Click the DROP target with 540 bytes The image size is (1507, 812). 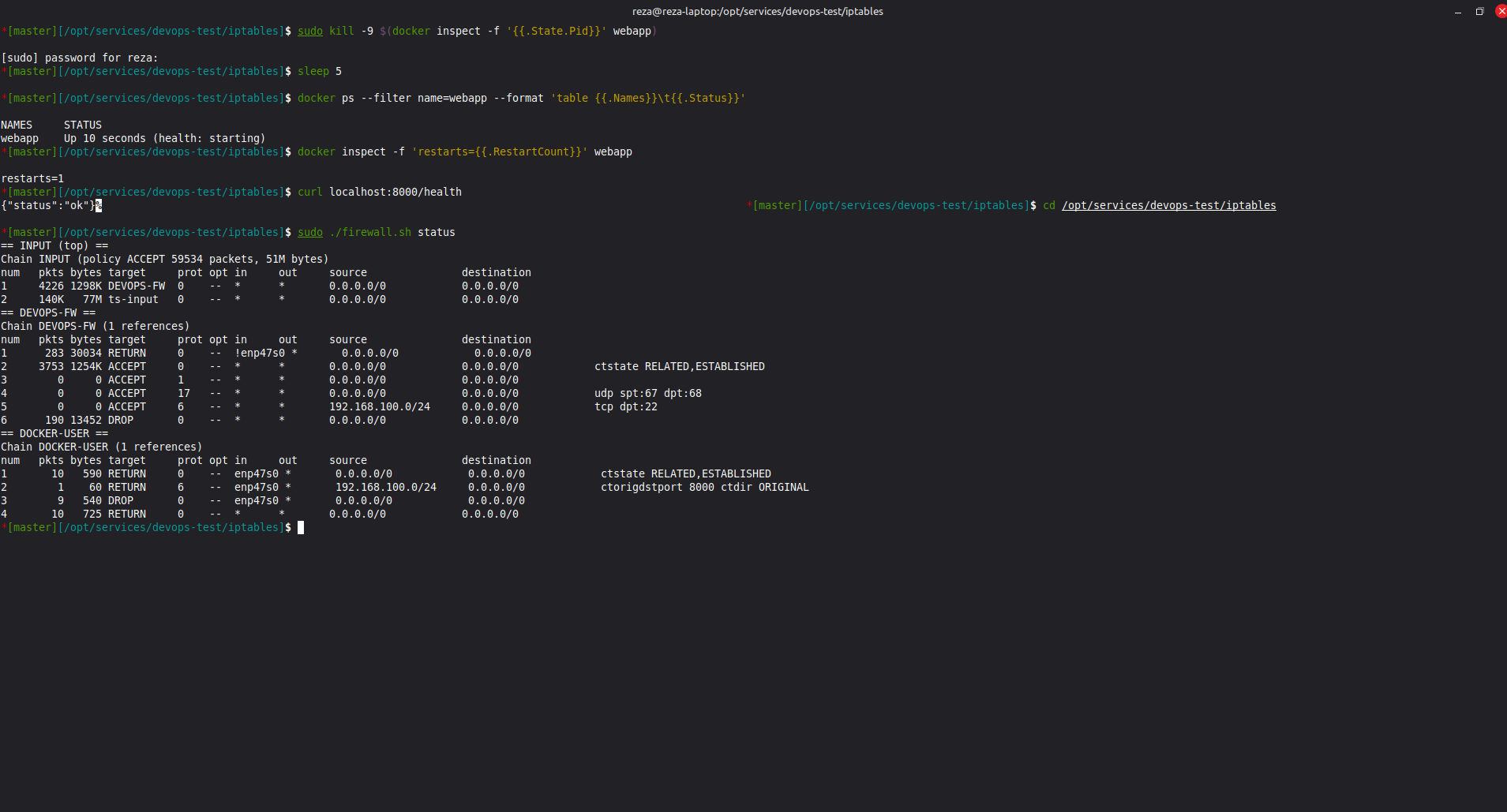[x=121, y=500]
